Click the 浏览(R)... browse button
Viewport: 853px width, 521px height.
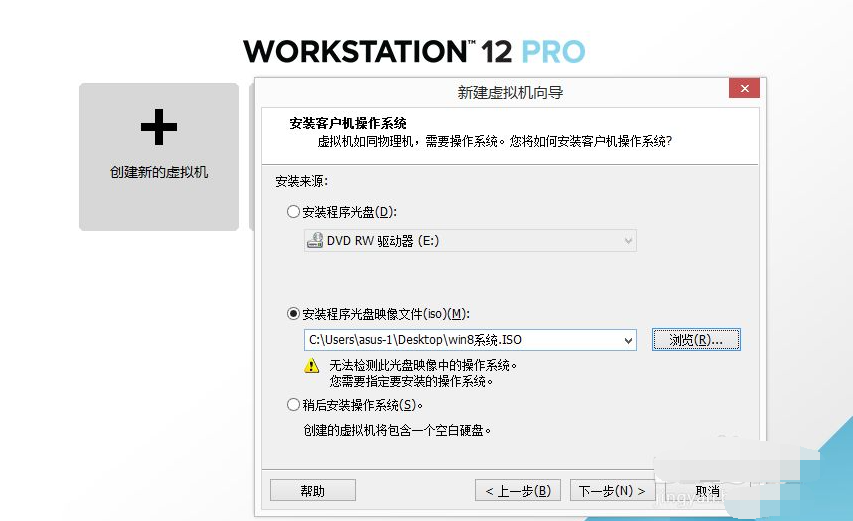[x=696, y=340]
